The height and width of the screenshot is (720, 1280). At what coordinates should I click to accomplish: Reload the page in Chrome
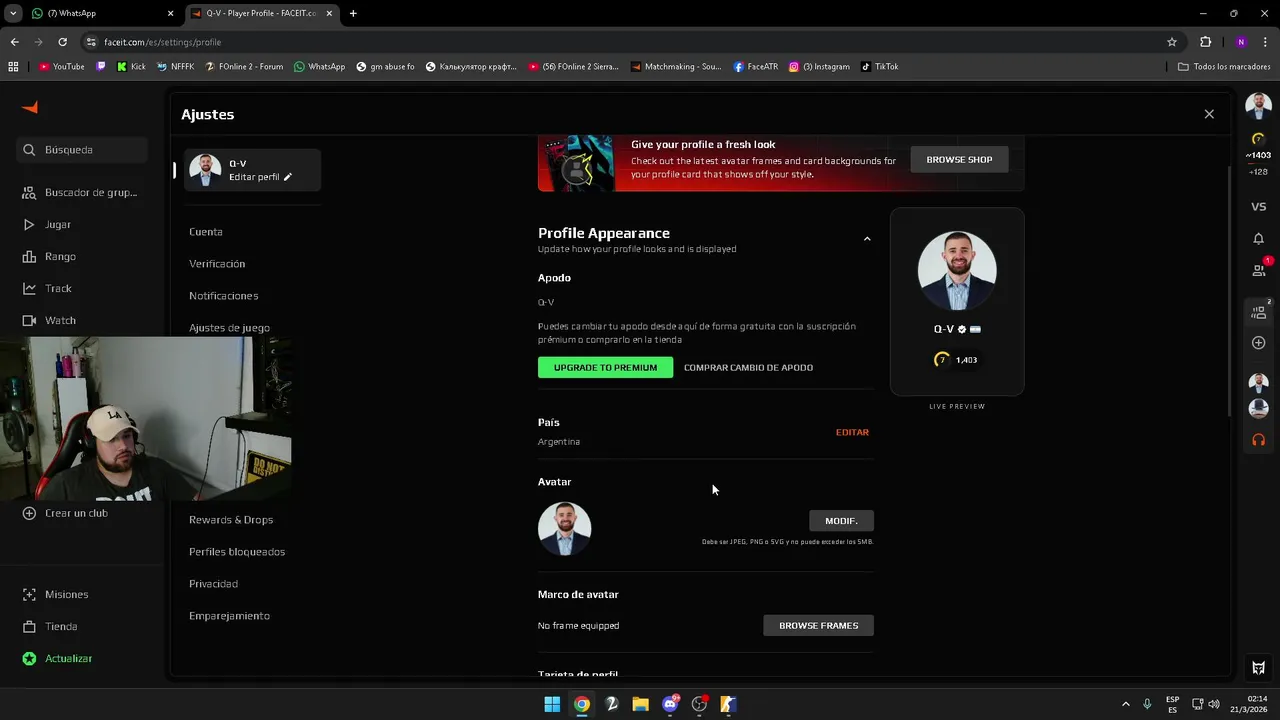(x=62, y=42)
